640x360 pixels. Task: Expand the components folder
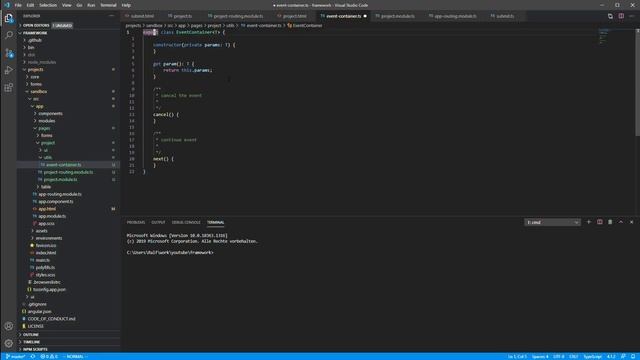coord(50,113)
